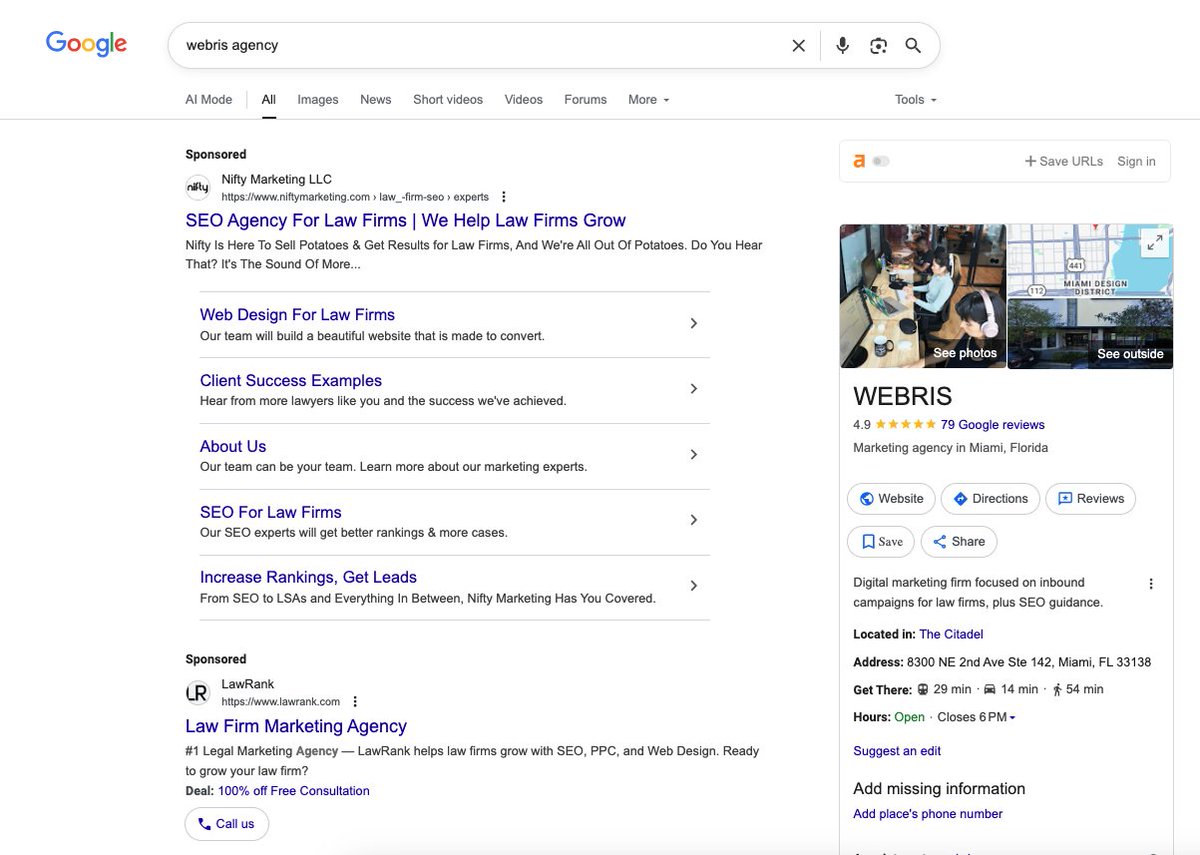Open Web Design For Law Firms chevron
Image resolution: width=1200 pixels, height=855 pixels.
[x=694, y=323]
